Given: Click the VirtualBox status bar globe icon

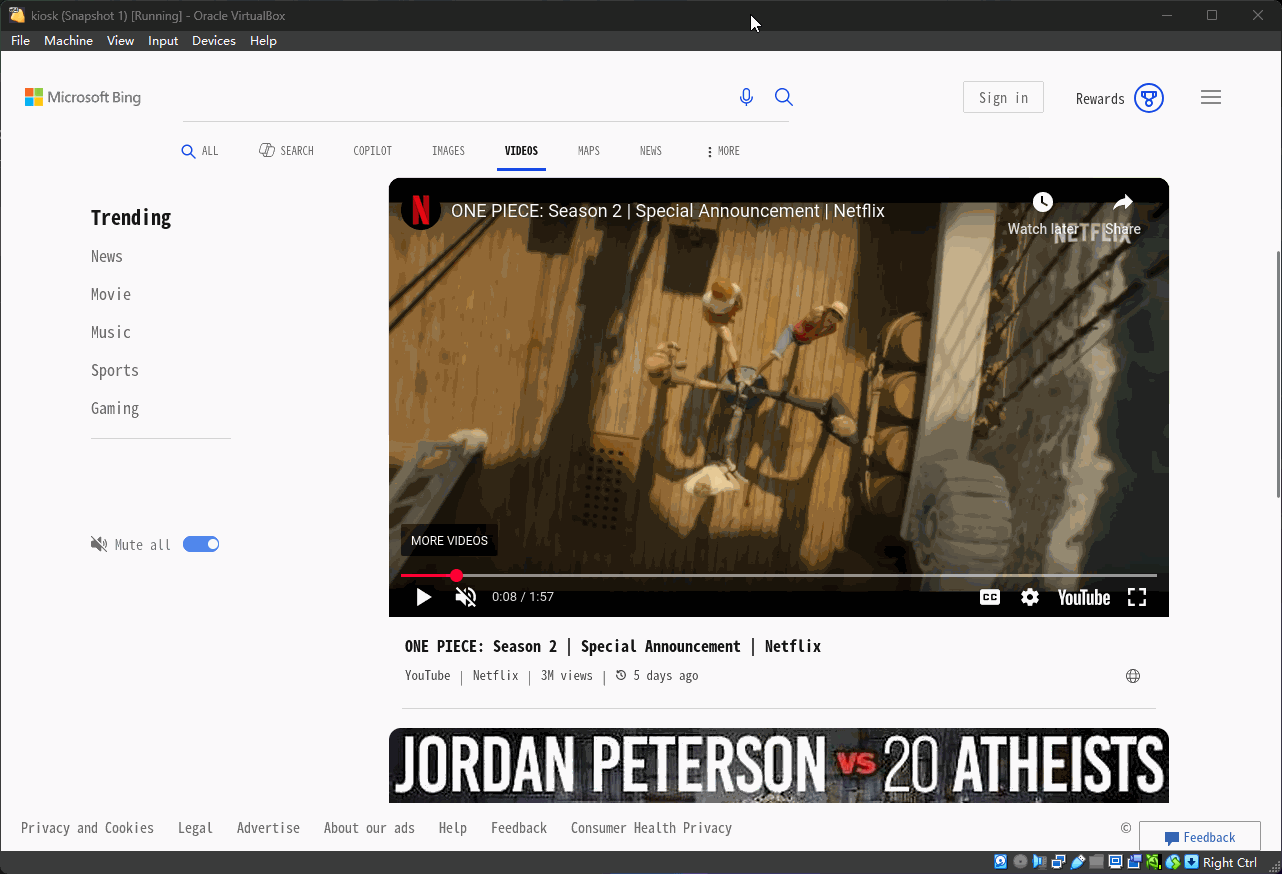Looking at the screenshot, I should coord(1173,862).
